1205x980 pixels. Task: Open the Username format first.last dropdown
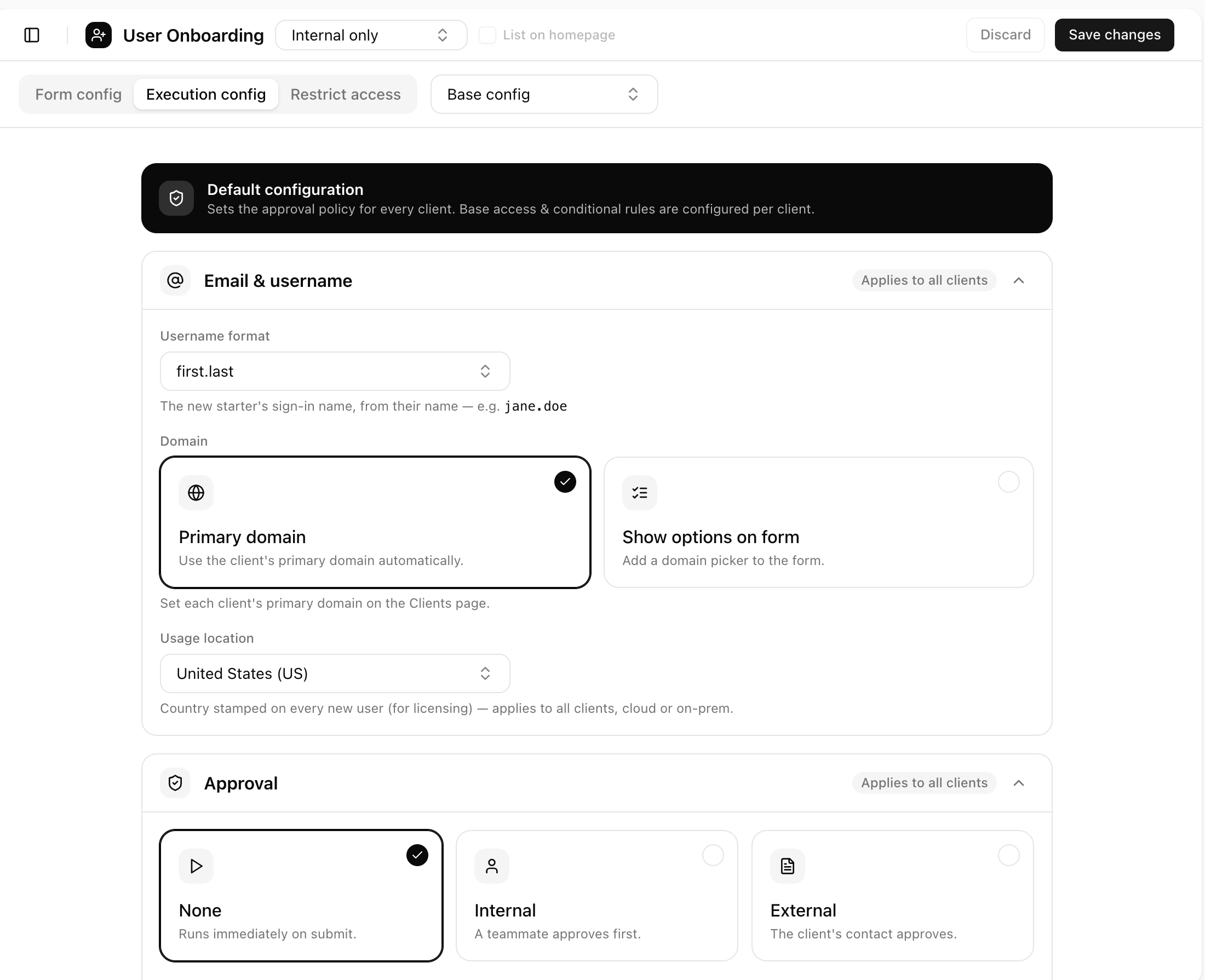pos(335,371)
